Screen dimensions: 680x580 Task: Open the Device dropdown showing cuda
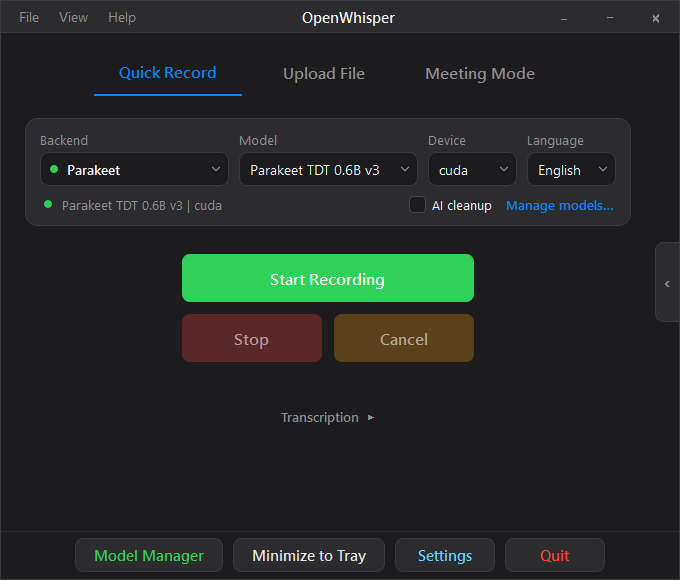pyautogui.click(x=472, y=170)
